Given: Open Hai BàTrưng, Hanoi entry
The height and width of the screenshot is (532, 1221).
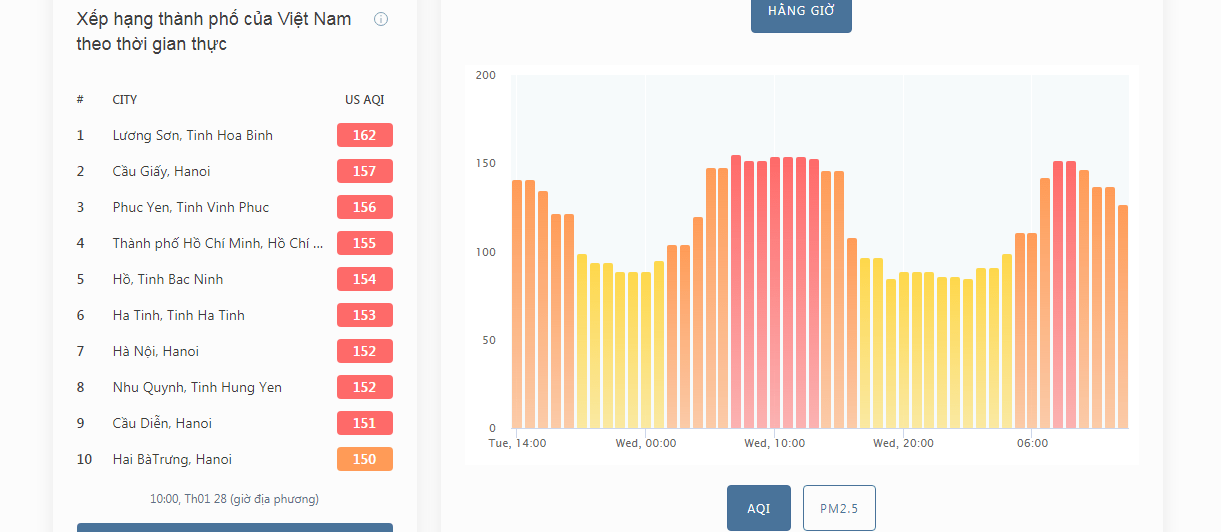Looking at the screenshot, I should coord(173,459).
